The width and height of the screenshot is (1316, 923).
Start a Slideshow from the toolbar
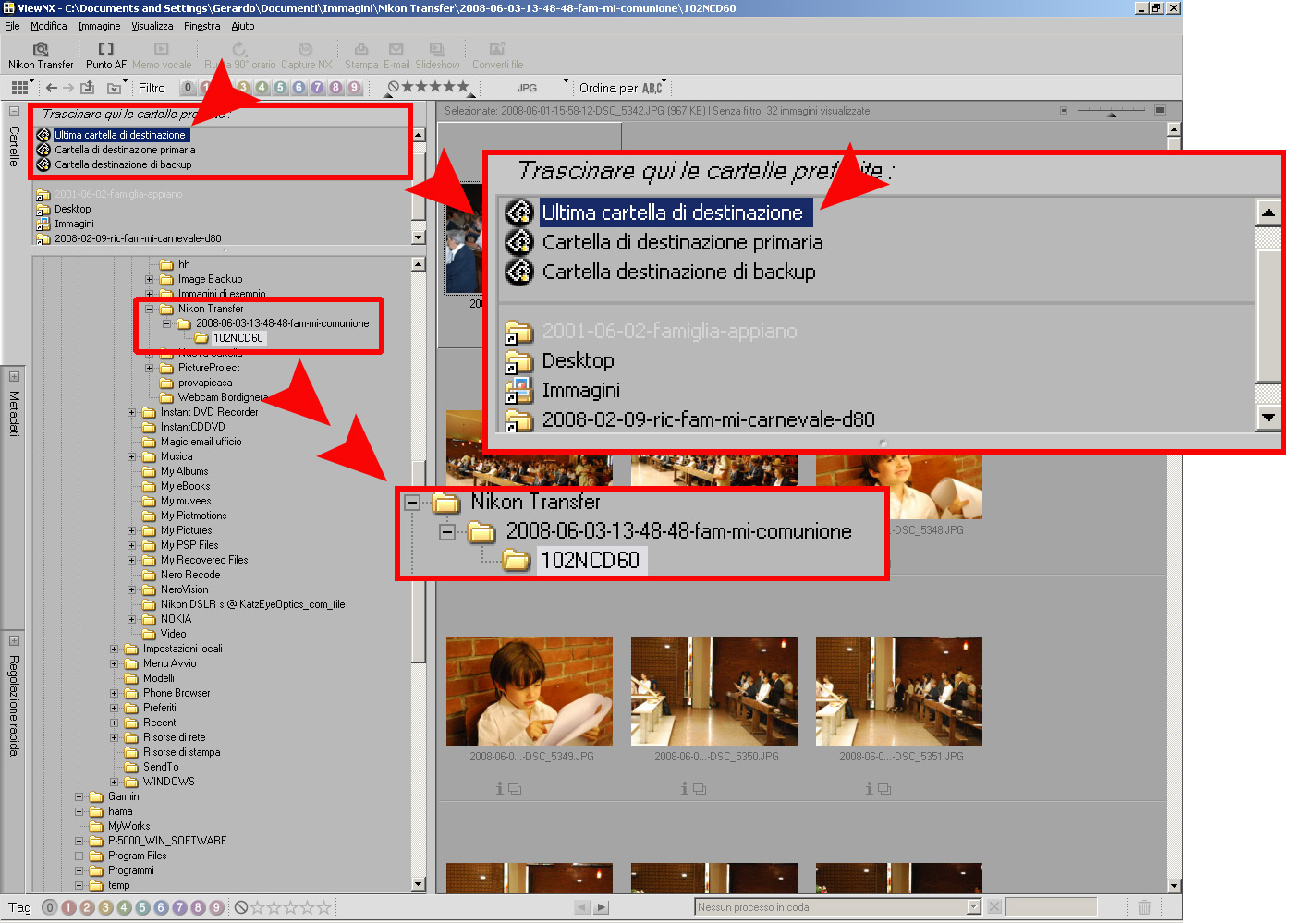point(437,56)
